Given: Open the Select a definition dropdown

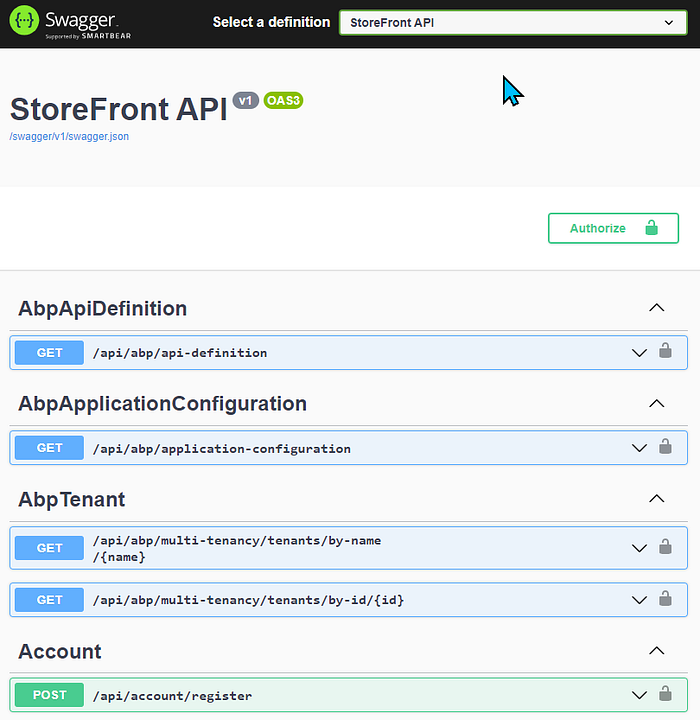Looking at the screenshot, I should 513,22.
